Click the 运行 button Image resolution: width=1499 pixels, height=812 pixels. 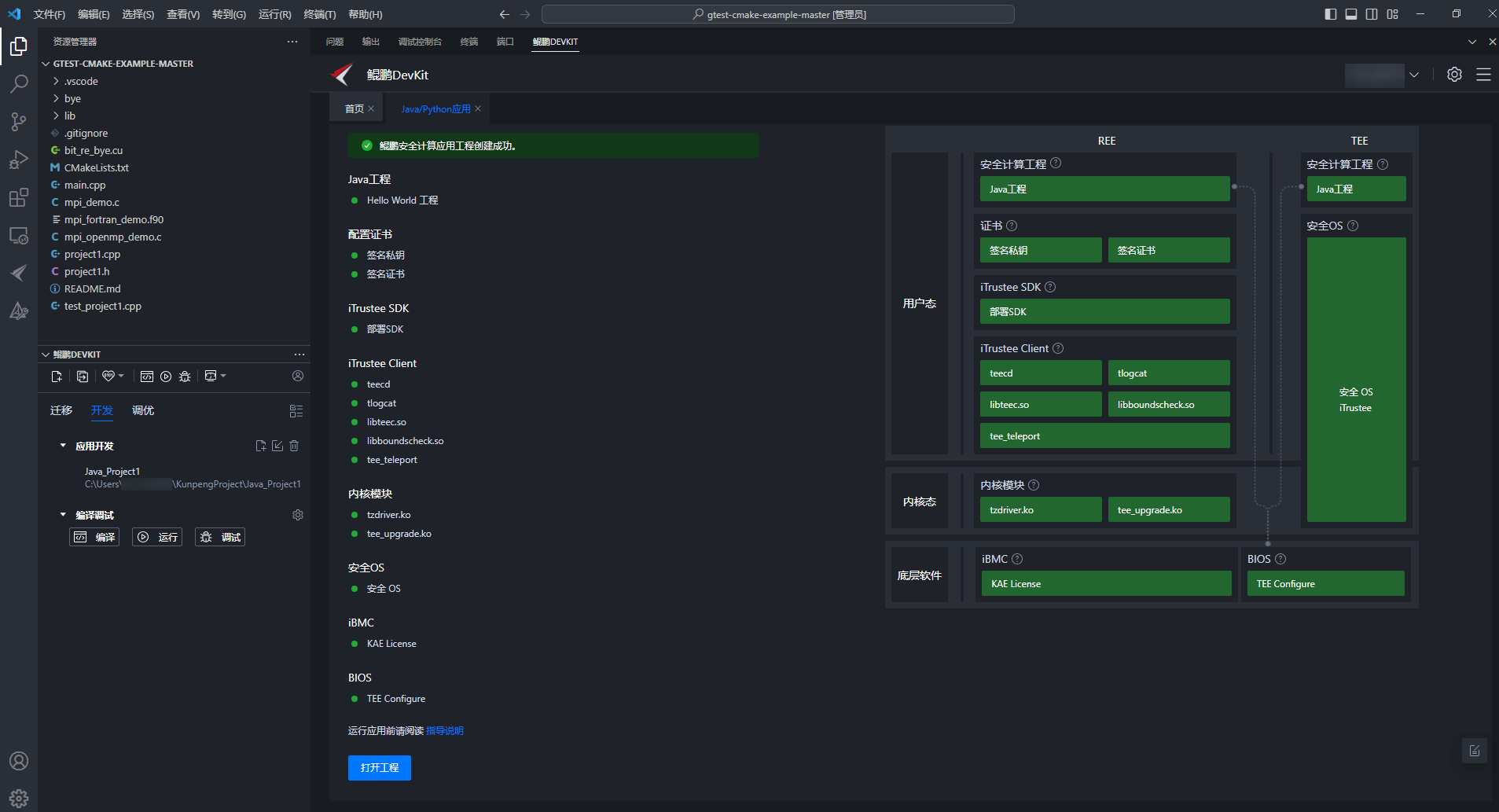157,537
